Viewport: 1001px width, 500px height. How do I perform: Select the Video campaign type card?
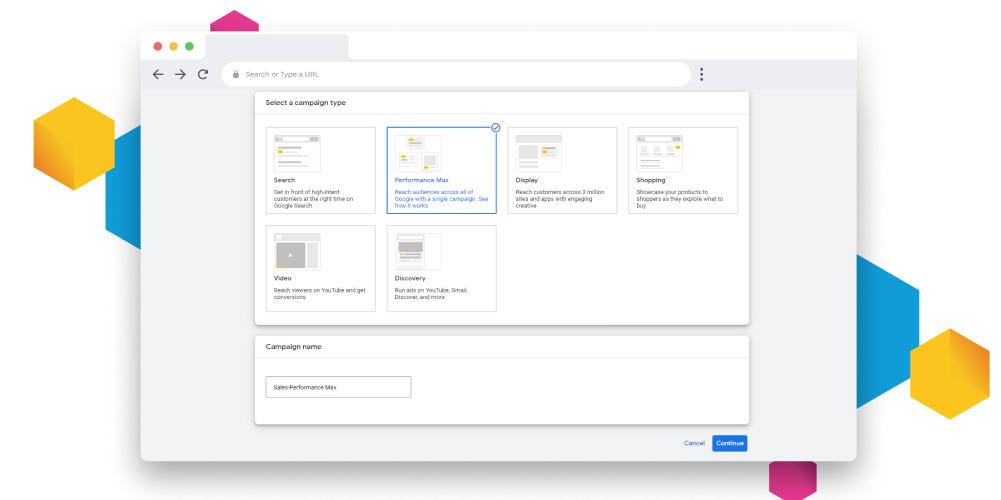[x=320, y=268]
